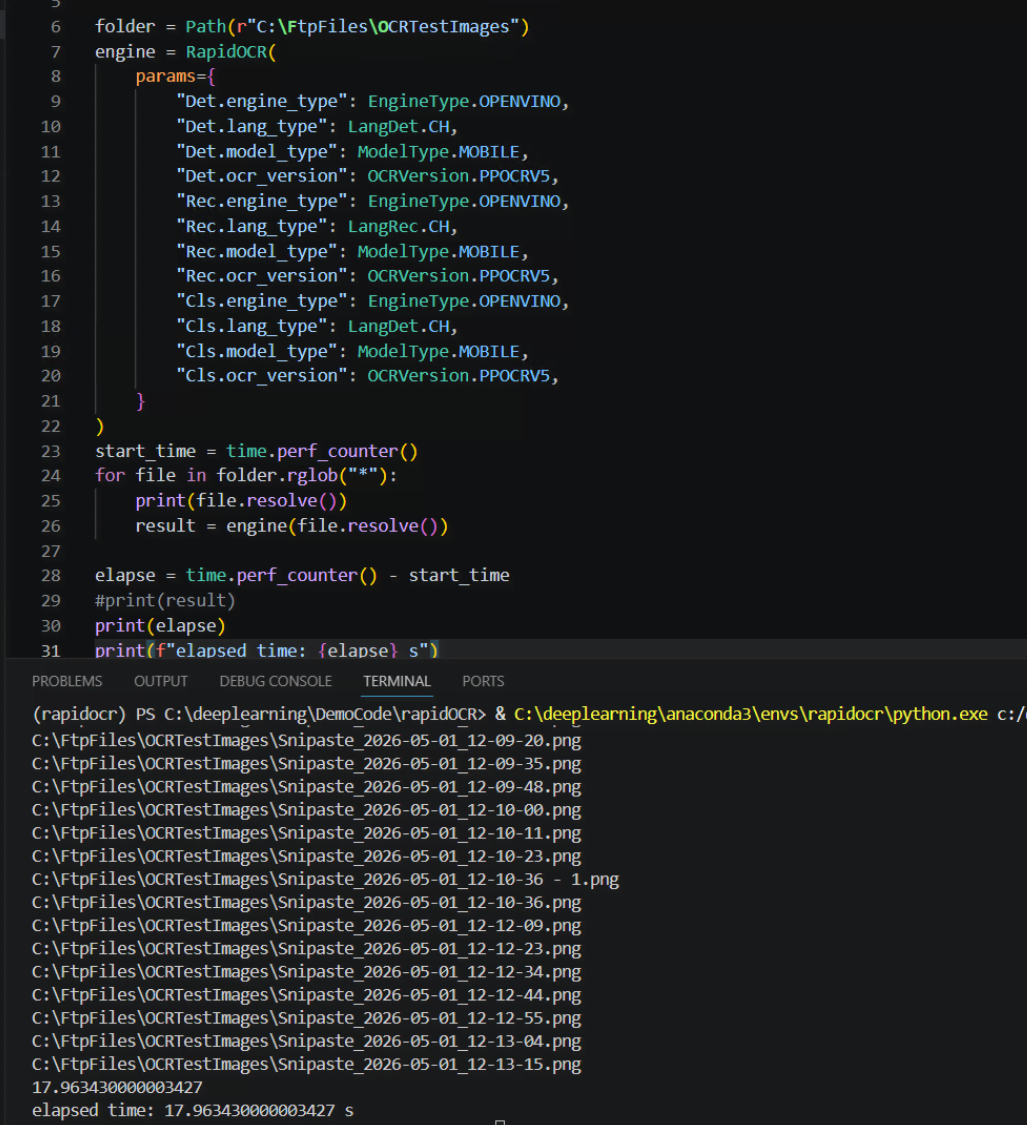1027x1125 pixels.
Task: Click the start_time = time.perf_counter() line
Action: (x=256, y=451)
